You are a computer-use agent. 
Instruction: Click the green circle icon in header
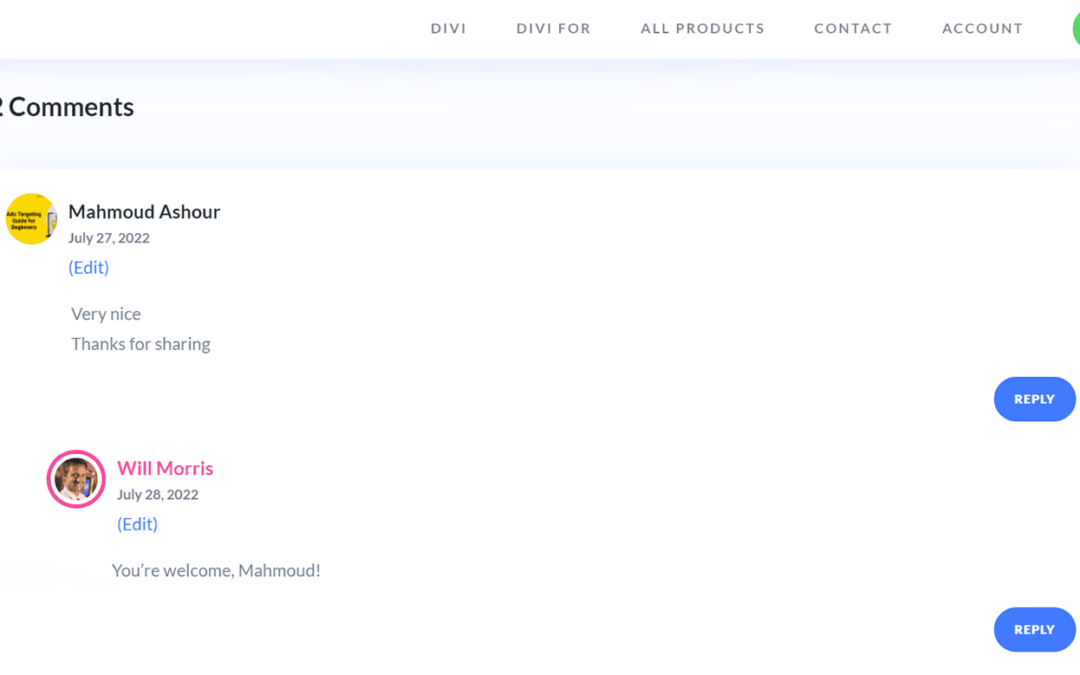pyautogui.click(x=1075, y=29)
